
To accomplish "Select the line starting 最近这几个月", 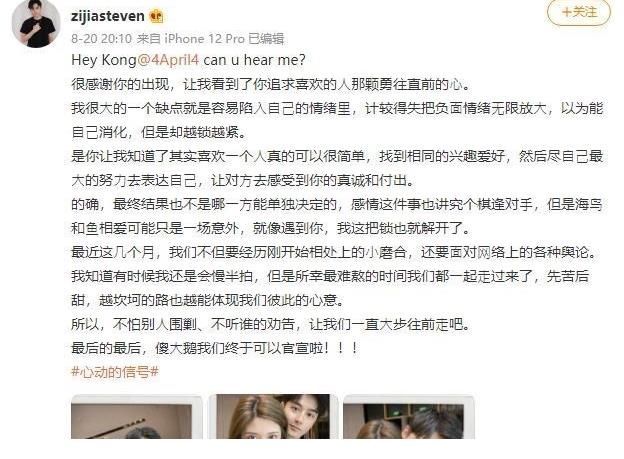I will coord(334,252).
